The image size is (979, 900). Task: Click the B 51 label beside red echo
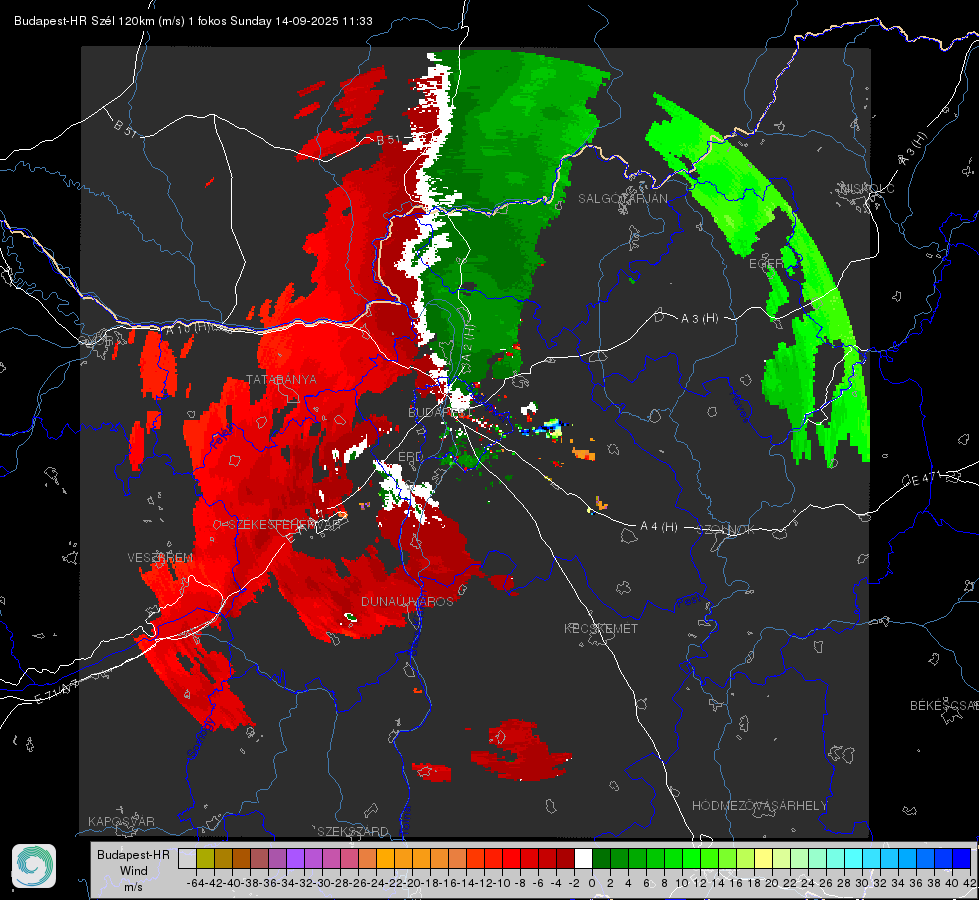point(389,140)
